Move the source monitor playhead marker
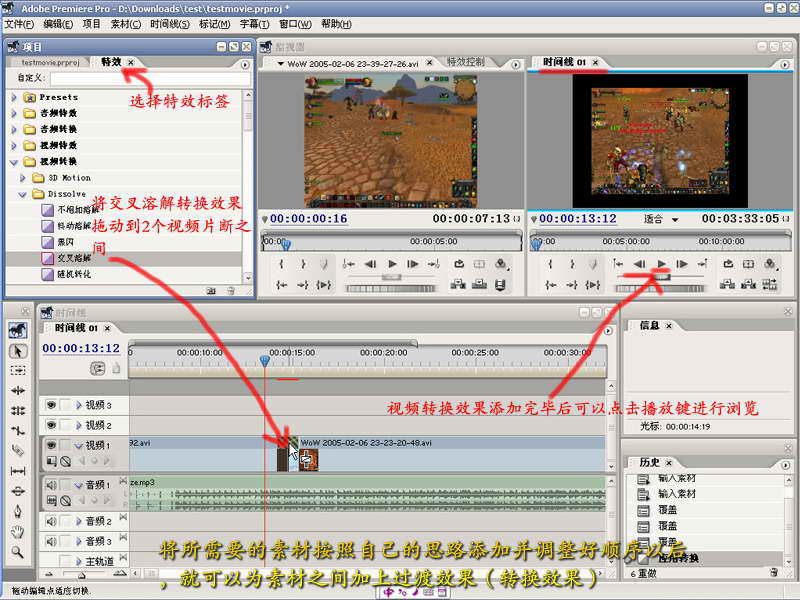The width and height of the screenshot is (800, 600). coord(286,245)
